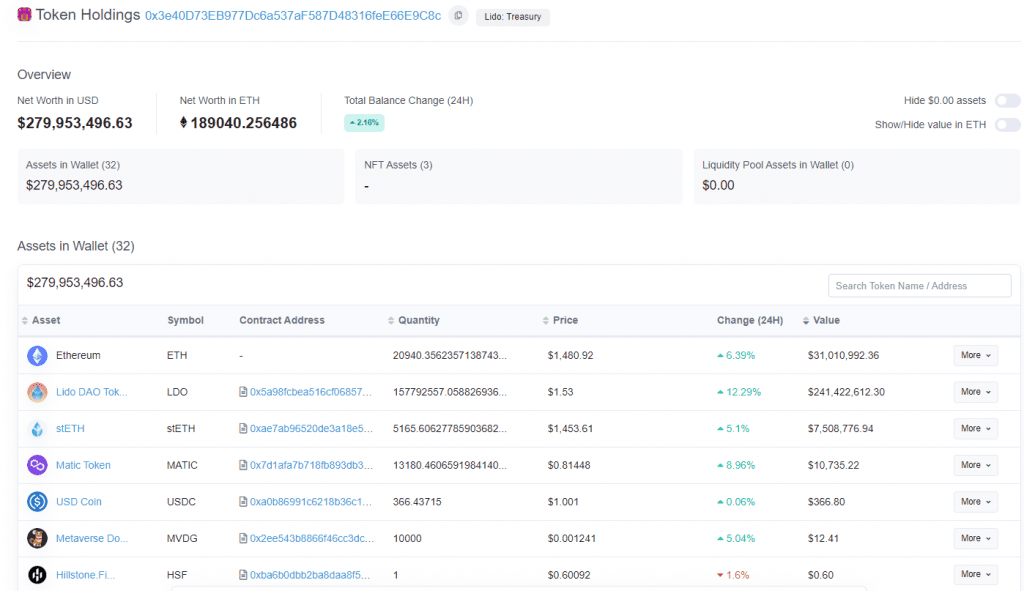
Task: Click the Token Holdings logo icon
Action: (24, 14)
